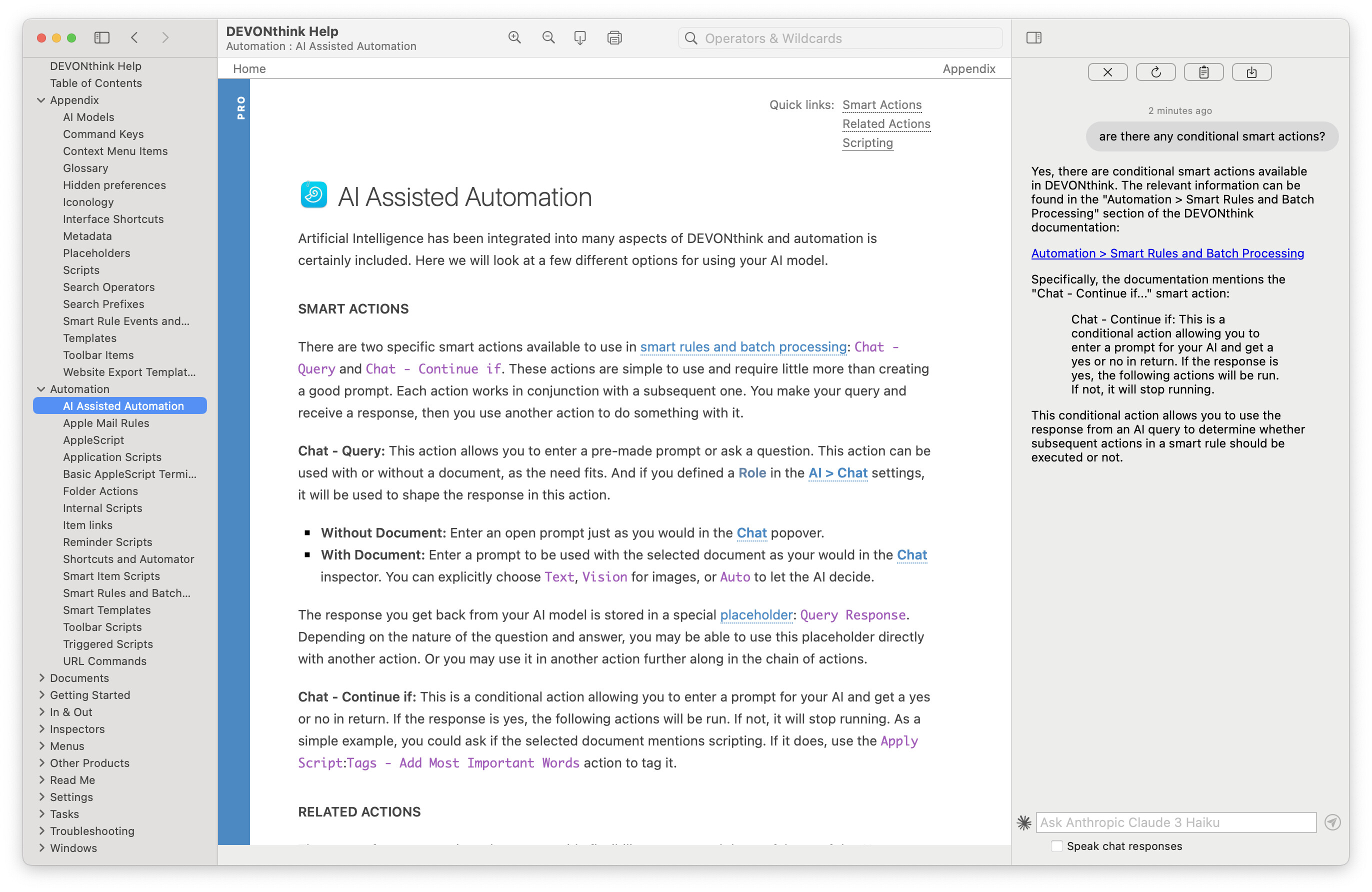This screenshot has width=1372, height=892.
Task: Toggle the left sidebar icon
Action: [x=102, y=38]
